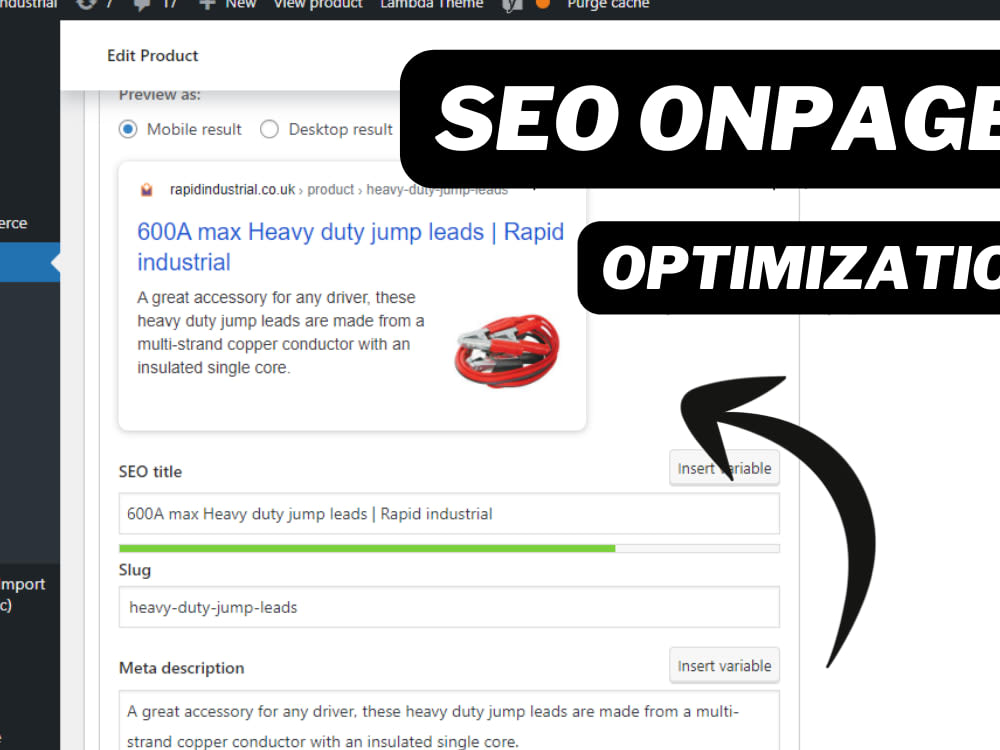This screenshot has width=1000, height=750.
Task: Click the Yoast SEO icon in admin bar
Action: pyautogui.click(x=512, y=5)
